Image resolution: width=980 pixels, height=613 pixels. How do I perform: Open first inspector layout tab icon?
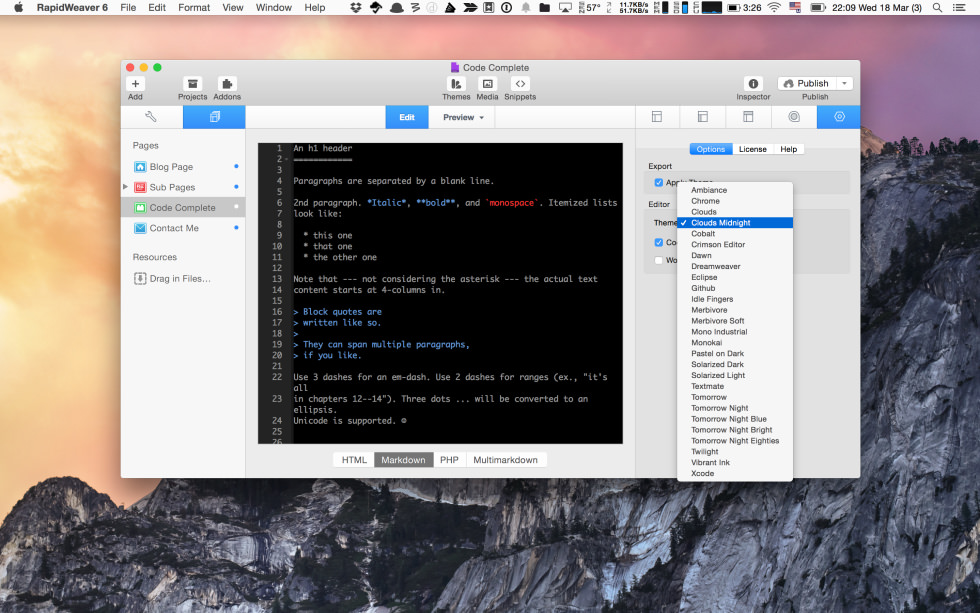click(657, 117)
